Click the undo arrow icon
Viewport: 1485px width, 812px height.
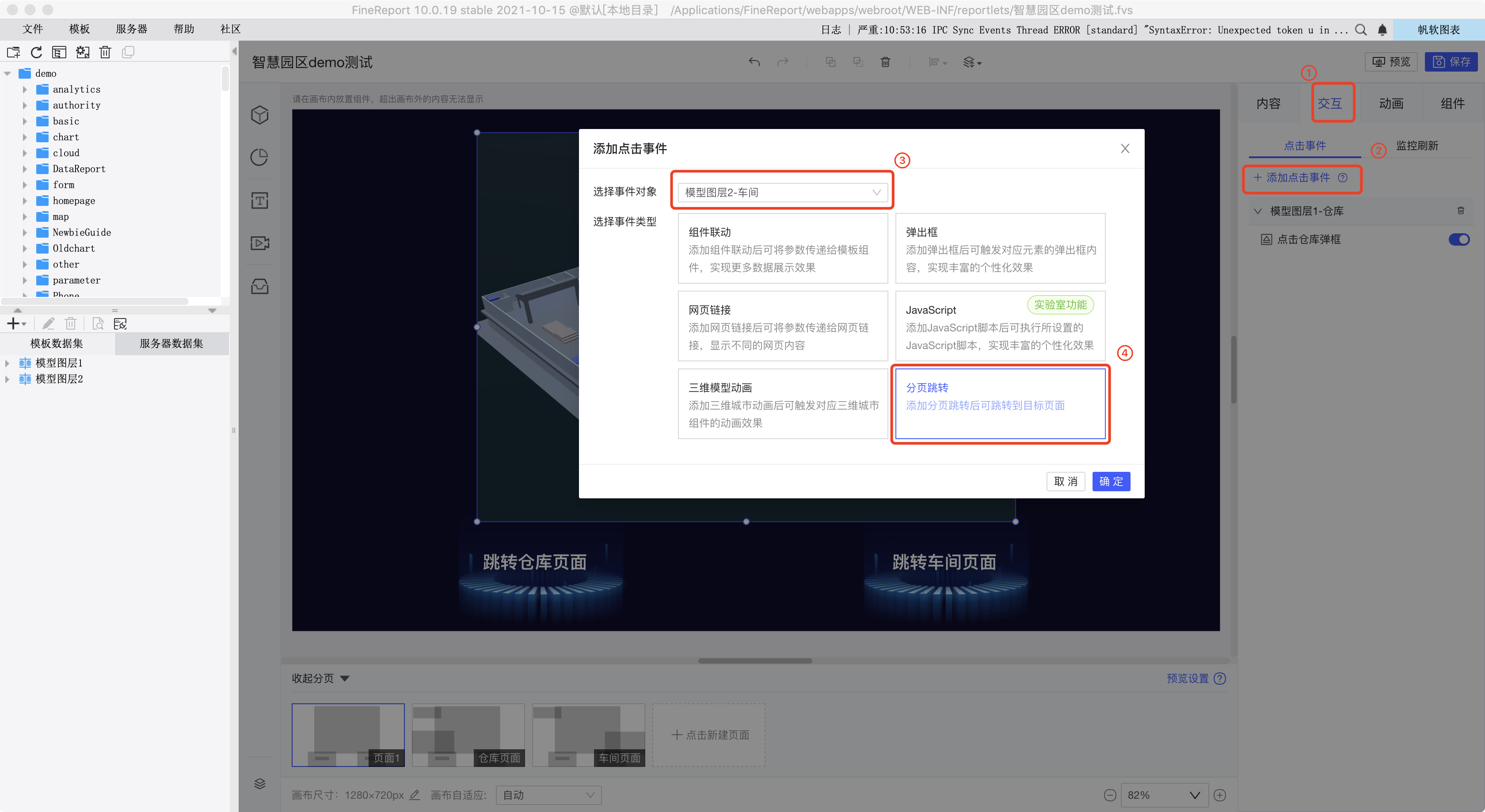[x=754, y=62]
